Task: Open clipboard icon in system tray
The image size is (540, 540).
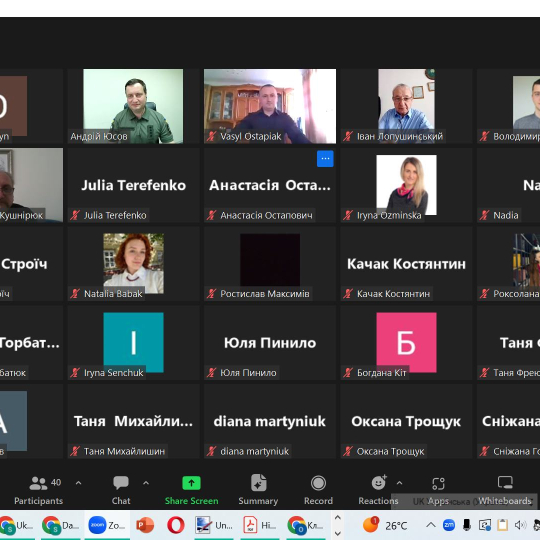Action: [502, 525]
